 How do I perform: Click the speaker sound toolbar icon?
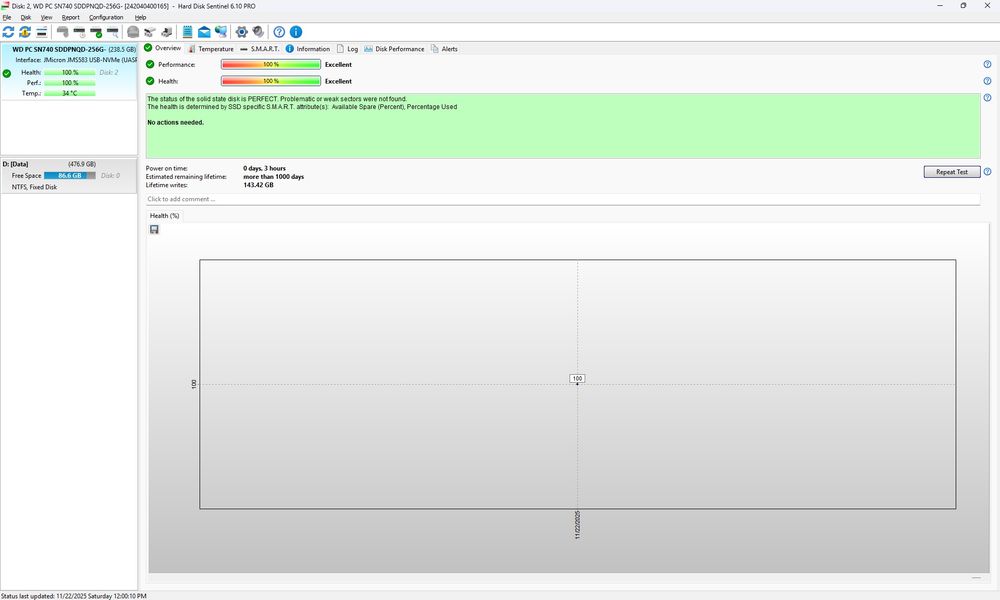tap(258, 32)
